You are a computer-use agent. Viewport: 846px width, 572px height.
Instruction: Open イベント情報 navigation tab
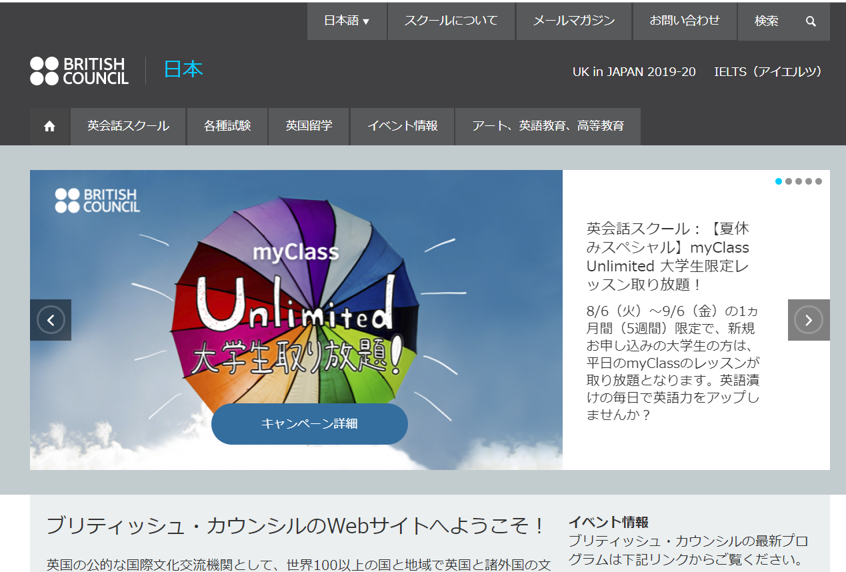[402, 126]
